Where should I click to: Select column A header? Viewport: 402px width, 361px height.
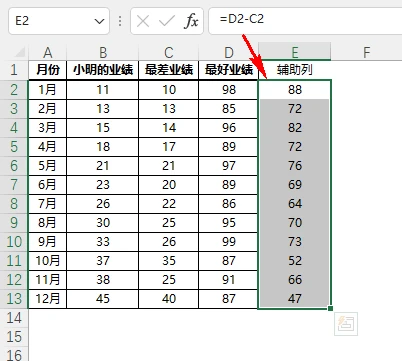coord(48,52)
